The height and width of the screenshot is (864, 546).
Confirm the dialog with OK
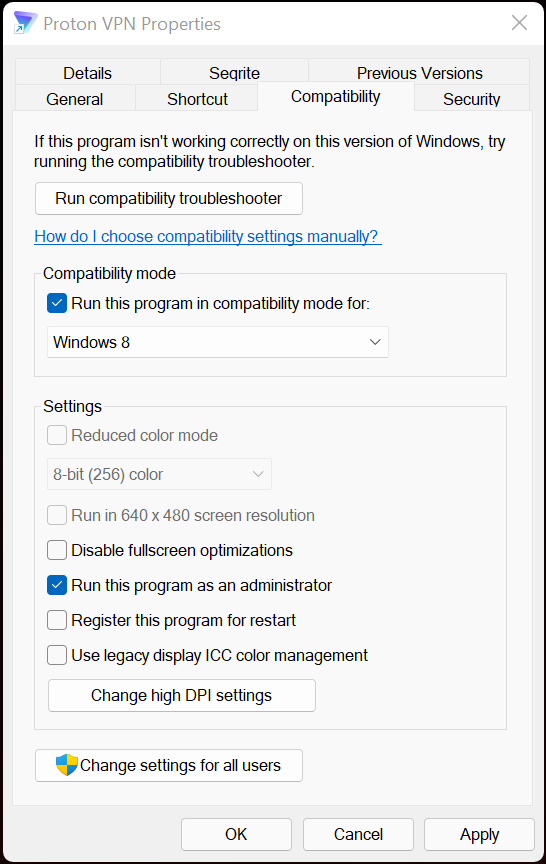(236, 834)
